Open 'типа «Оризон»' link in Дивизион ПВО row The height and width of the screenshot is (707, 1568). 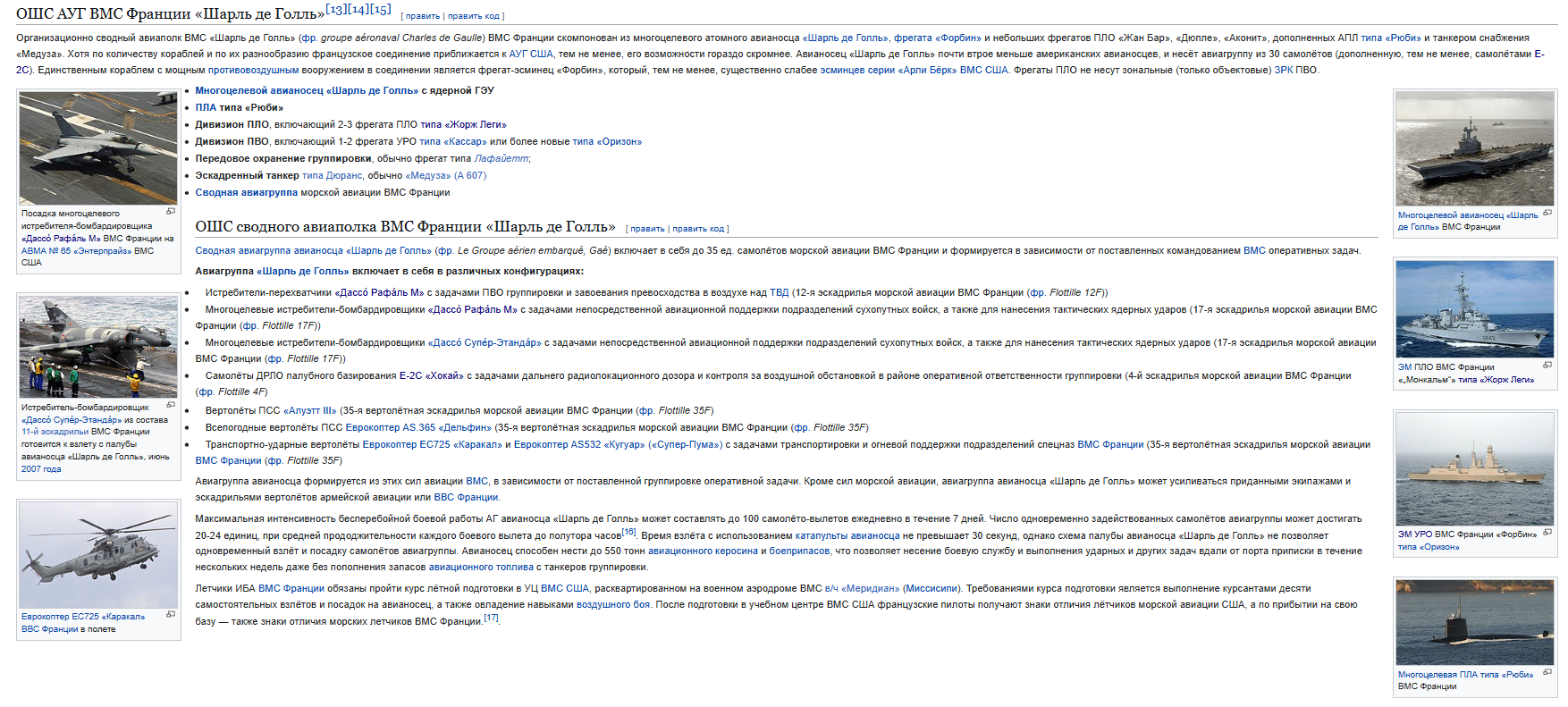click(607, 141)
